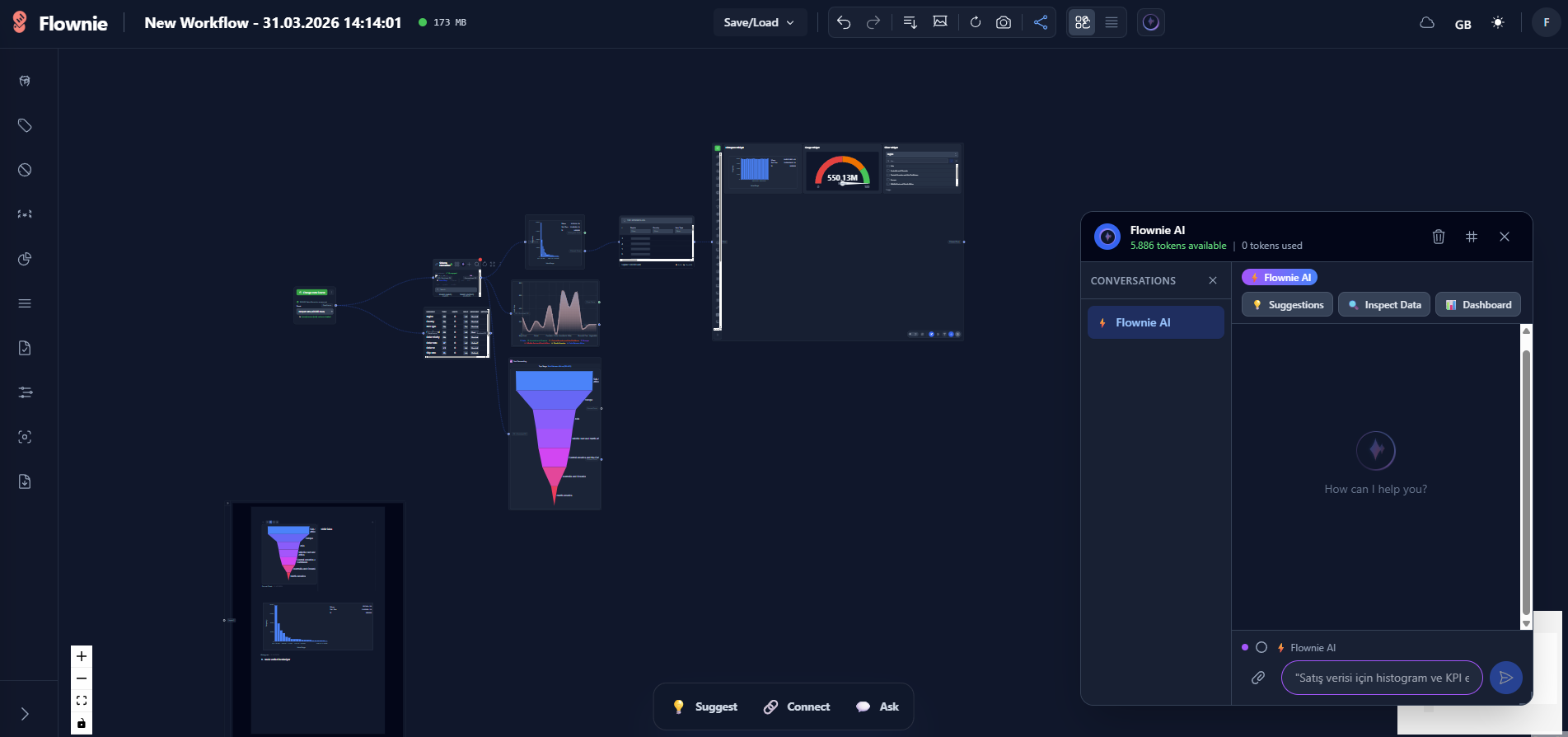This screenshot has height=737, width=1568.
Task: Open the Inspect Data tab
Action: [1384, 305]
